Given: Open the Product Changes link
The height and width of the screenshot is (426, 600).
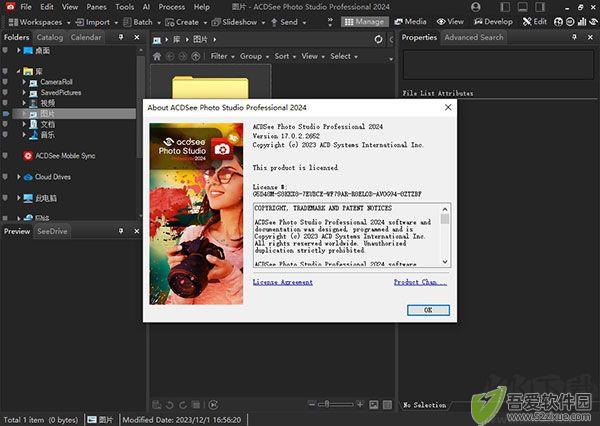Looking at the screenshot, I should click(x=420, y=282).
